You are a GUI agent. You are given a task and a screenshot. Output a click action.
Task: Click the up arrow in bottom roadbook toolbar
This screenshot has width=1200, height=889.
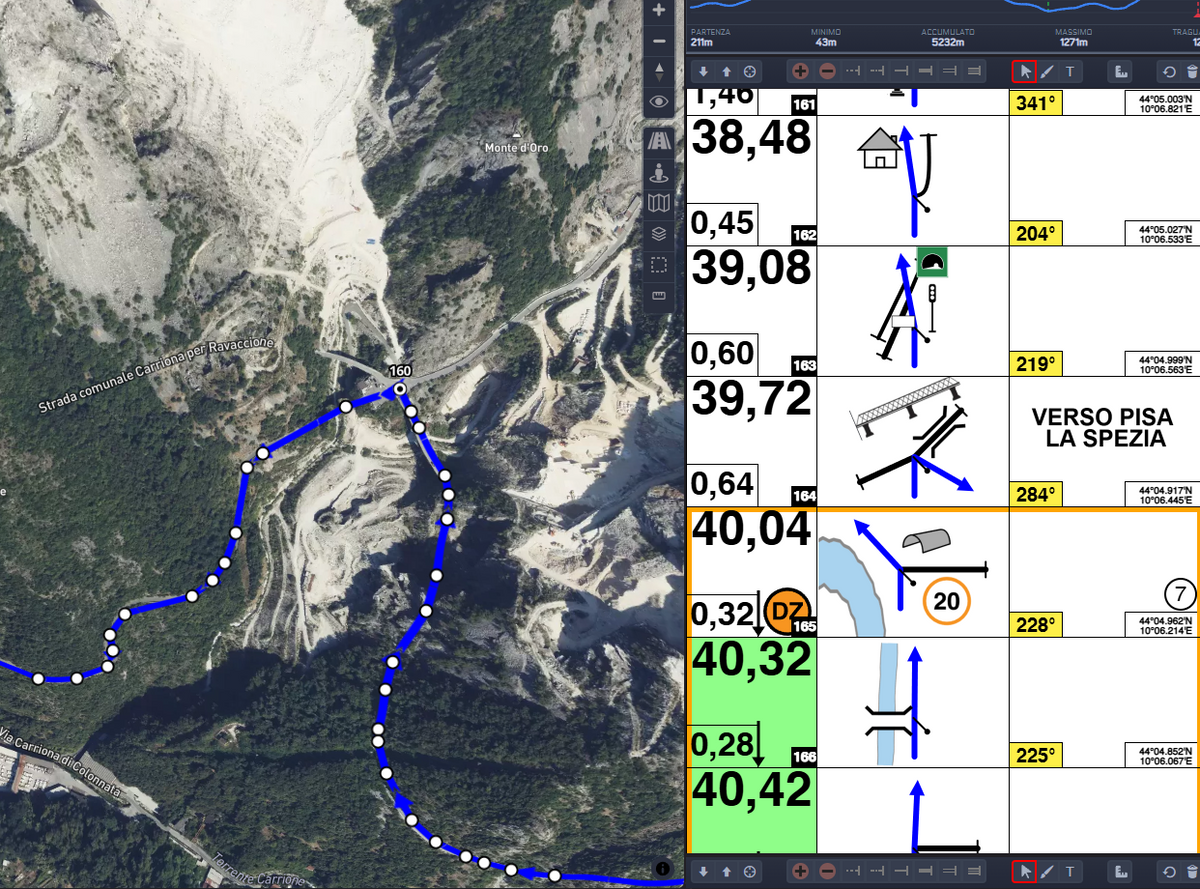click(x=726, y=871)
